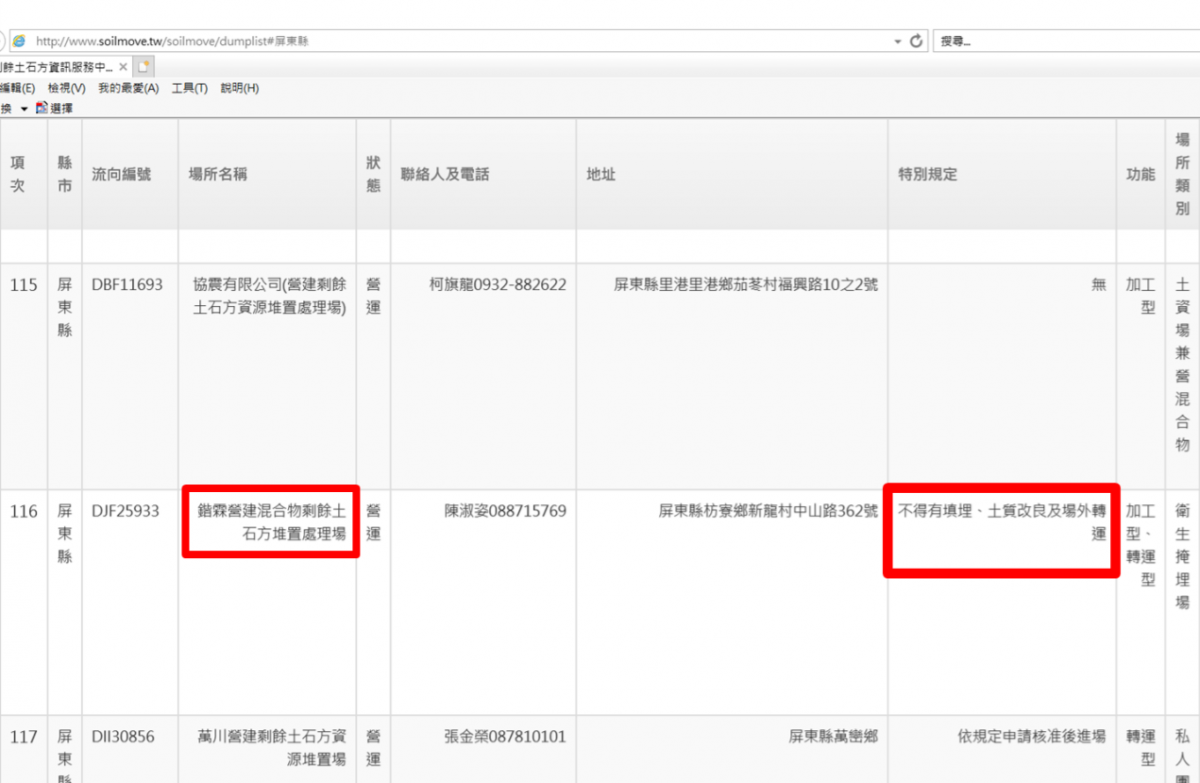The height and width of the screenshot is (783, 1200).
Task: Click special rule 依規定申請核准後進場
Action: coord(1032,737)
